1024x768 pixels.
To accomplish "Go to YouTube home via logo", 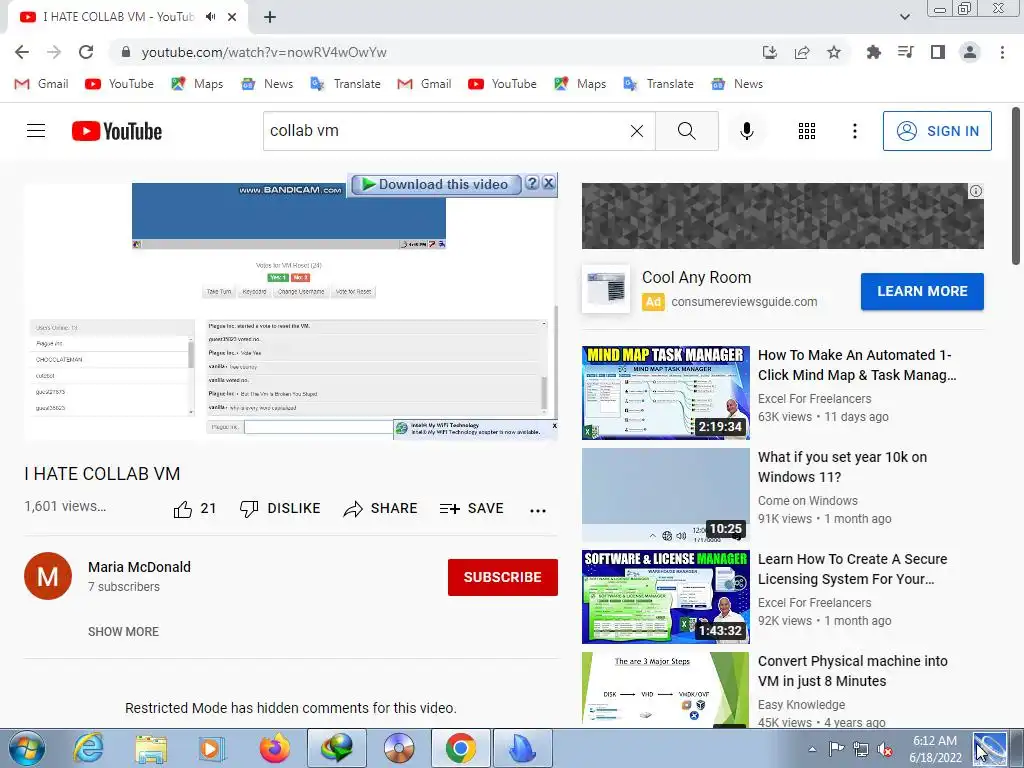I will coord(117,131).
